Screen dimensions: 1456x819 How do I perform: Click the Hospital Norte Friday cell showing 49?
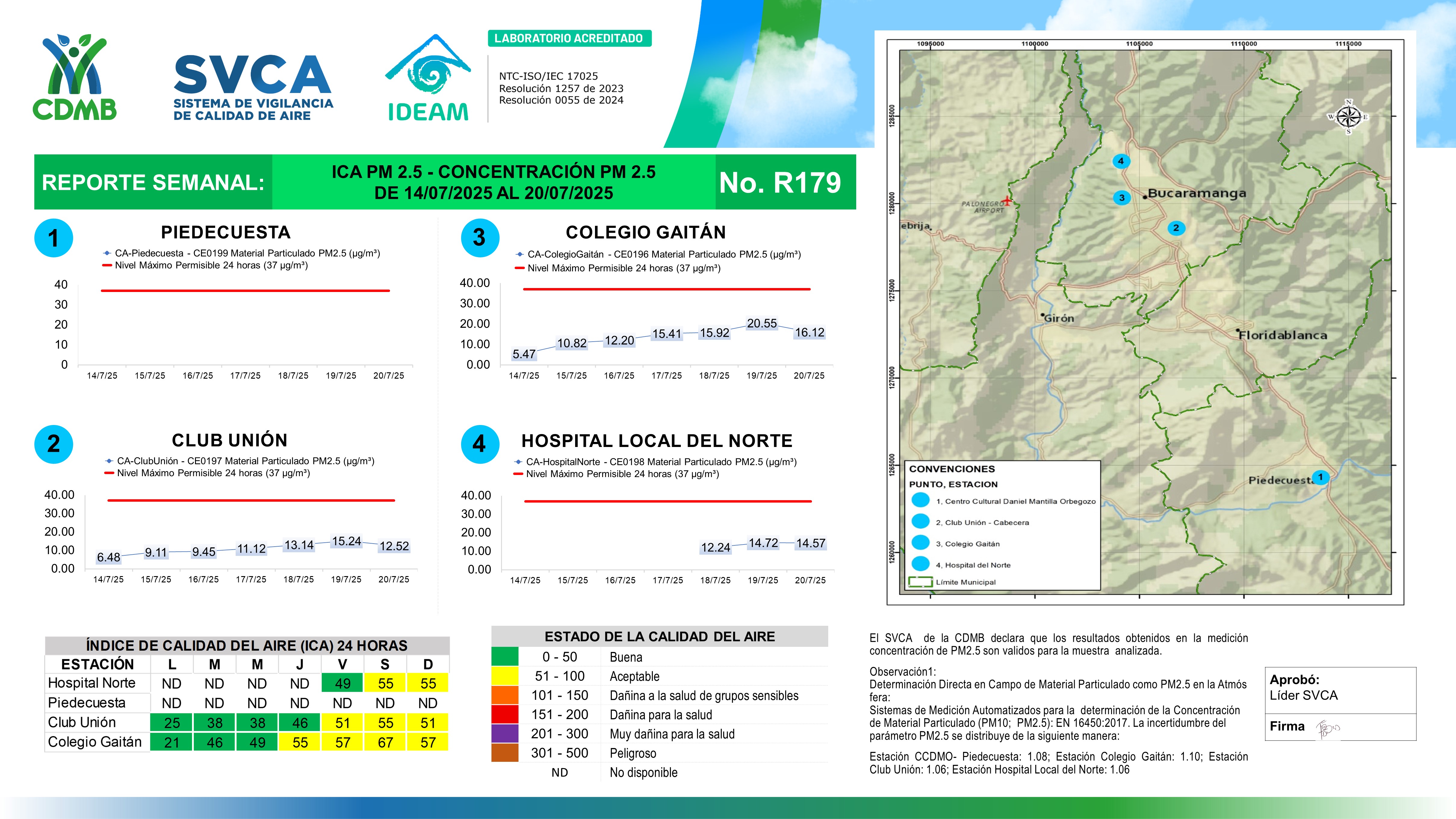coord(342,683)
